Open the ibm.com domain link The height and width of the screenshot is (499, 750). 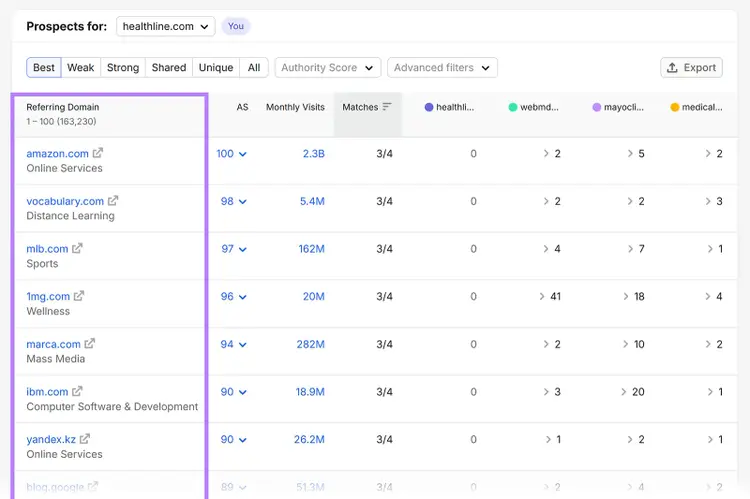click(47, 392)
